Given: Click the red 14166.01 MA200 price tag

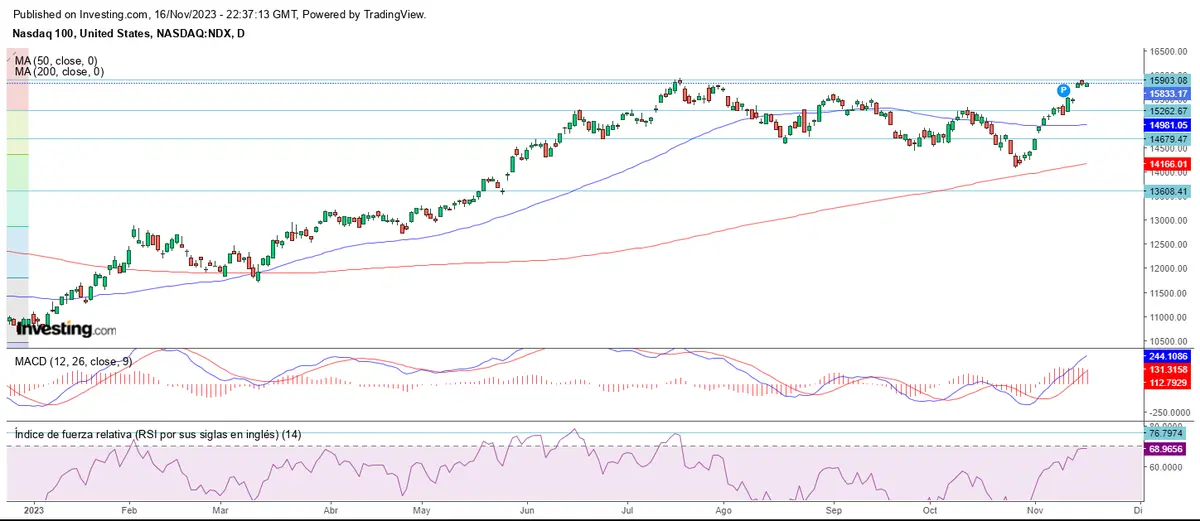Looking at the screenshot, I should point(1167,164).
